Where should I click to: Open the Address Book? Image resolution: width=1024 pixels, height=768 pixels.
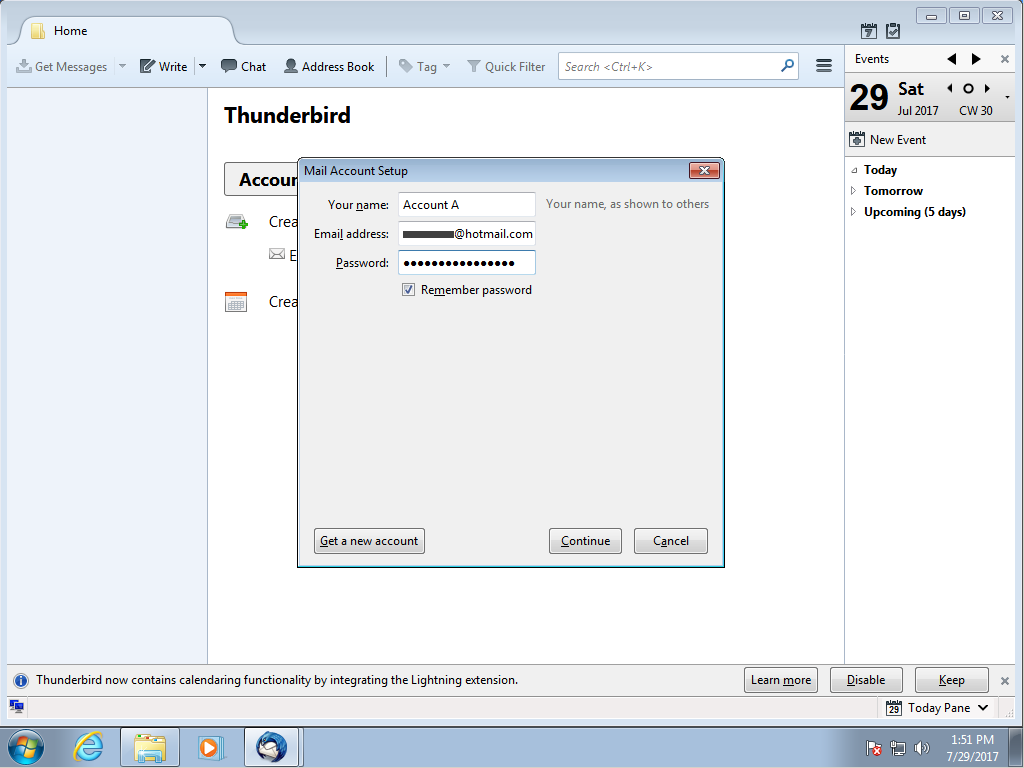tap(329, 67)
